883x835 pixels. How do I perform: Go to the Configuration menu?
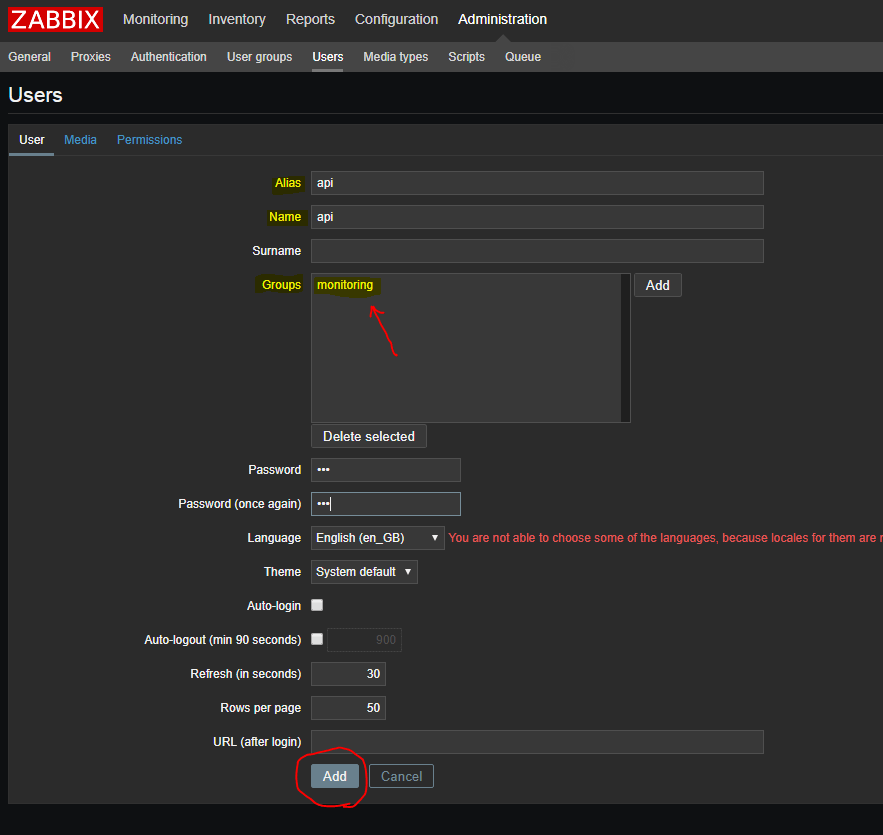point(396,20)
